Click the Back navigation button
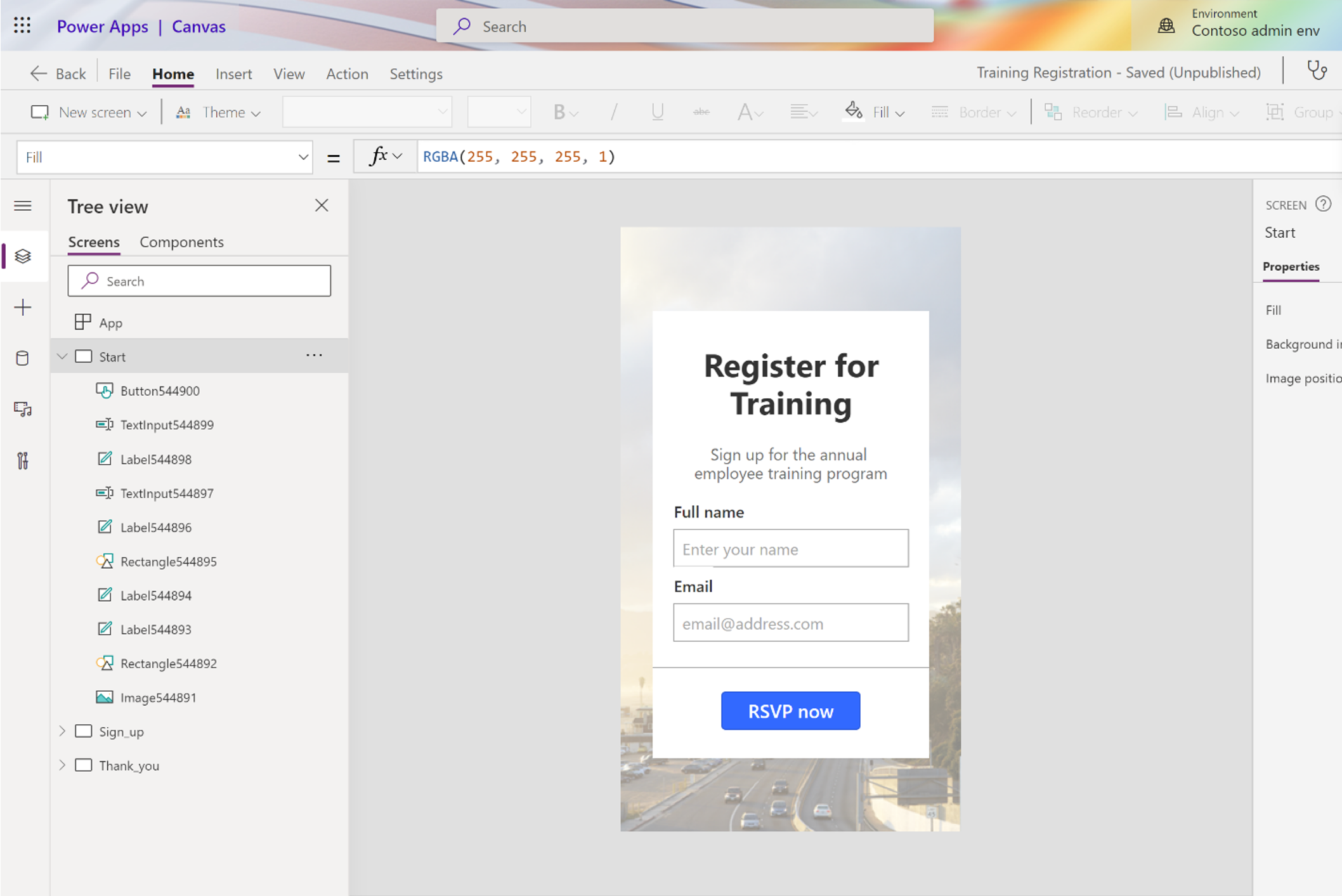The image size is (1342, 896). [x=57, y=73]
